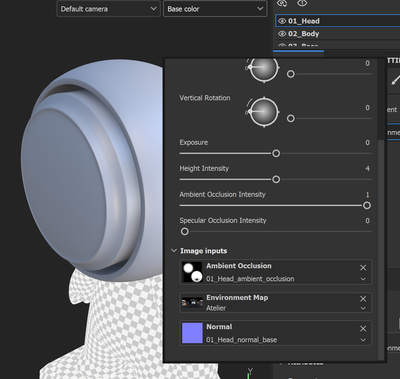Viewport: 400px width, 379px height.
Task: Remove the Ambient Occlusion image input
Action: [363, 268]
